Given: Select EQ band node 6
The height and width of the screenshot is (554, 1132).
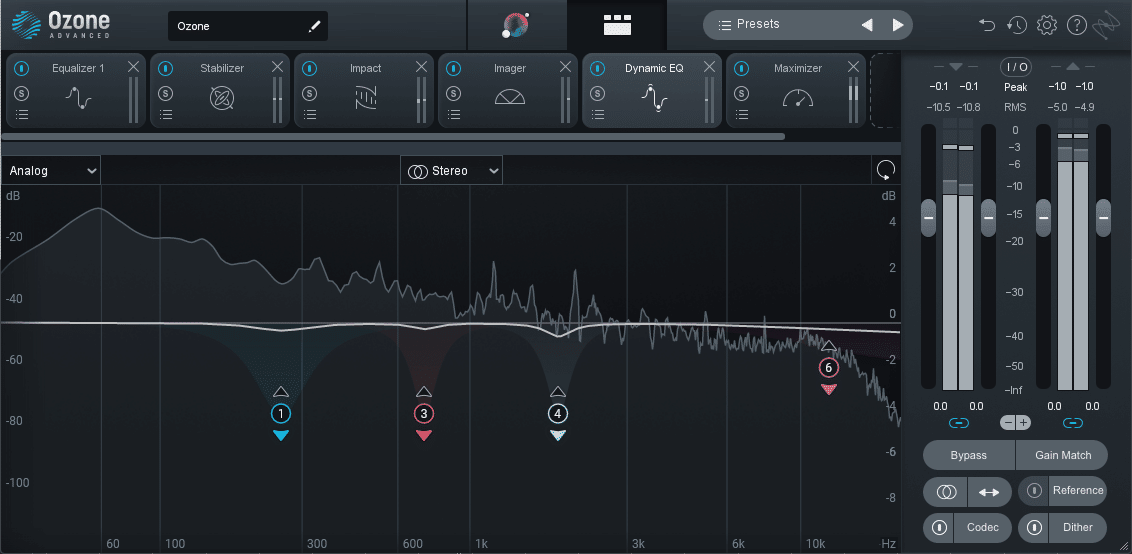Looking at the screenshot, I should coord(828,368).
